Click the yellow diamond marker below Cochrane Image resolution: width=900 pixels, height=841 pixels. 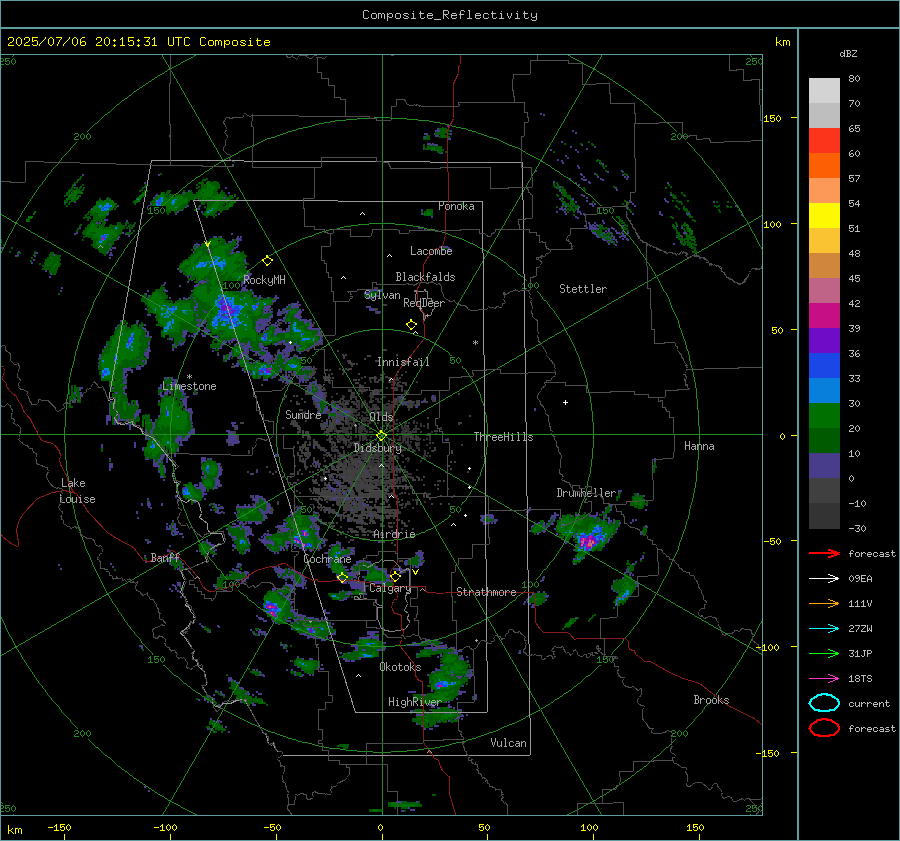click(x=343, y=578)
